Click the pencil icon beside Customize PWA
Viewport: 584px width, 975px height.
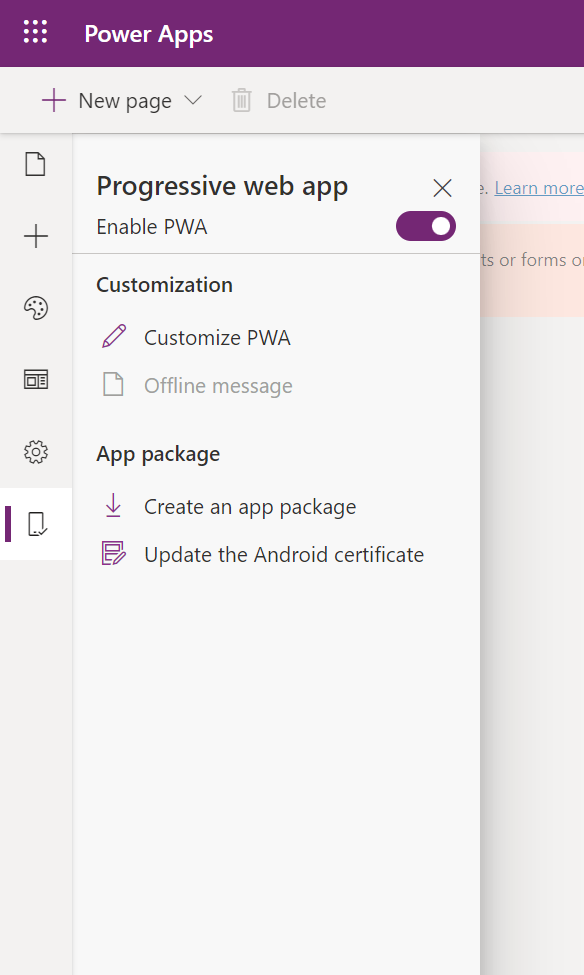point(114,336)
